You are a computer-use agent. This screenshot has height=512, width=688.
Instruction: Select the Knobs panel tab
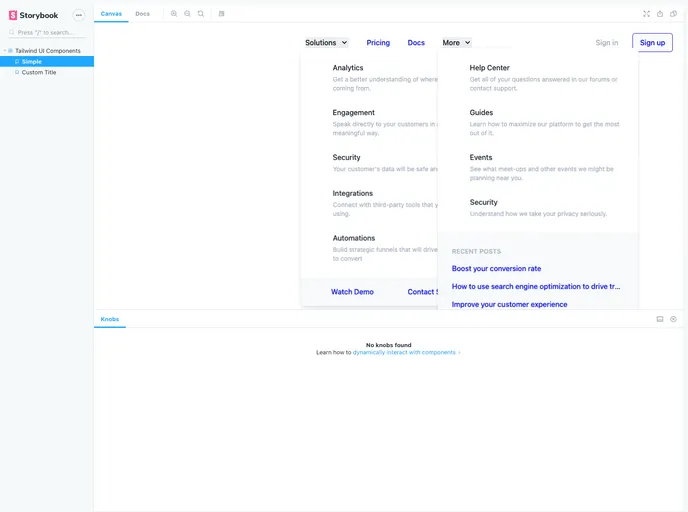[110, 319]
